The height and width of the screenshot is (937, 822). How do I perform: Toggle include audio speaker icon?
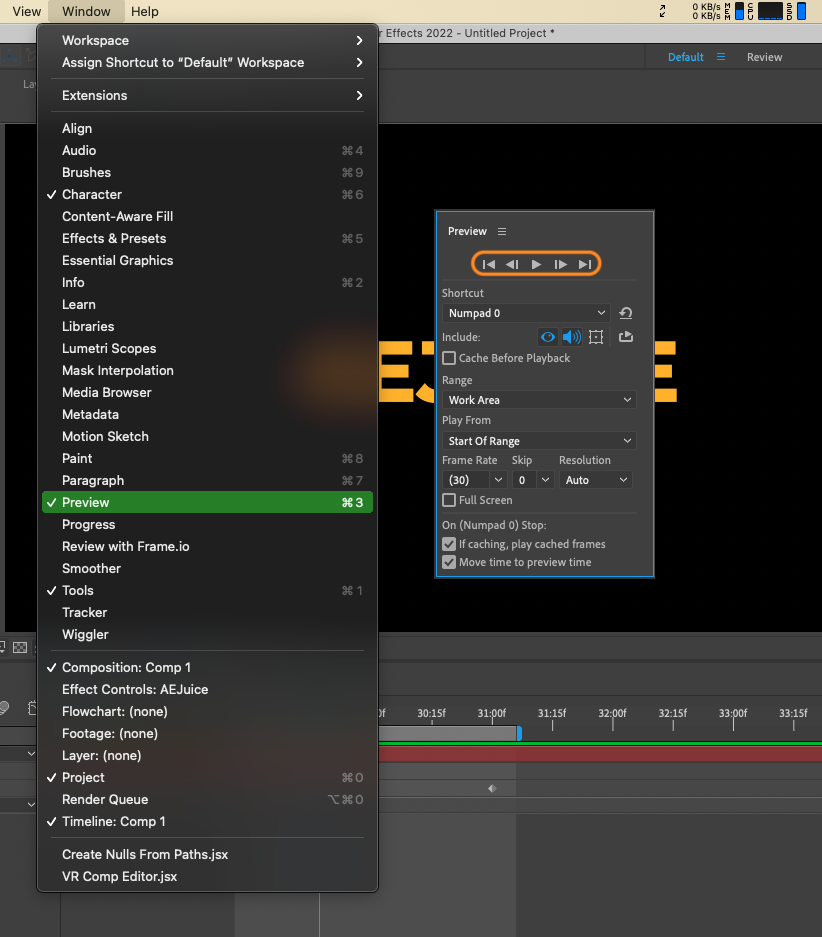(572, 337)
